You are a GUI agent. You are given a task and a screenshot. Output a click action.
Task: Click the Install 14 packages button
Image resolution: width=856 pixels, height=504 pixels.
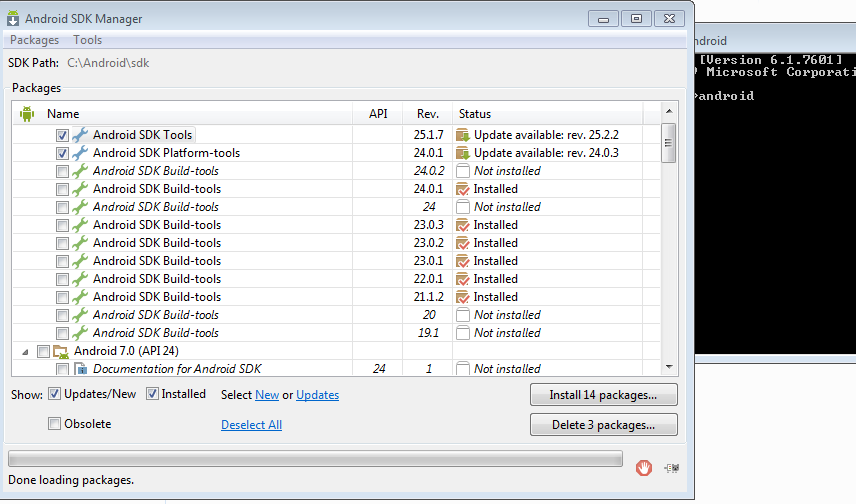[x=603, y=395]
